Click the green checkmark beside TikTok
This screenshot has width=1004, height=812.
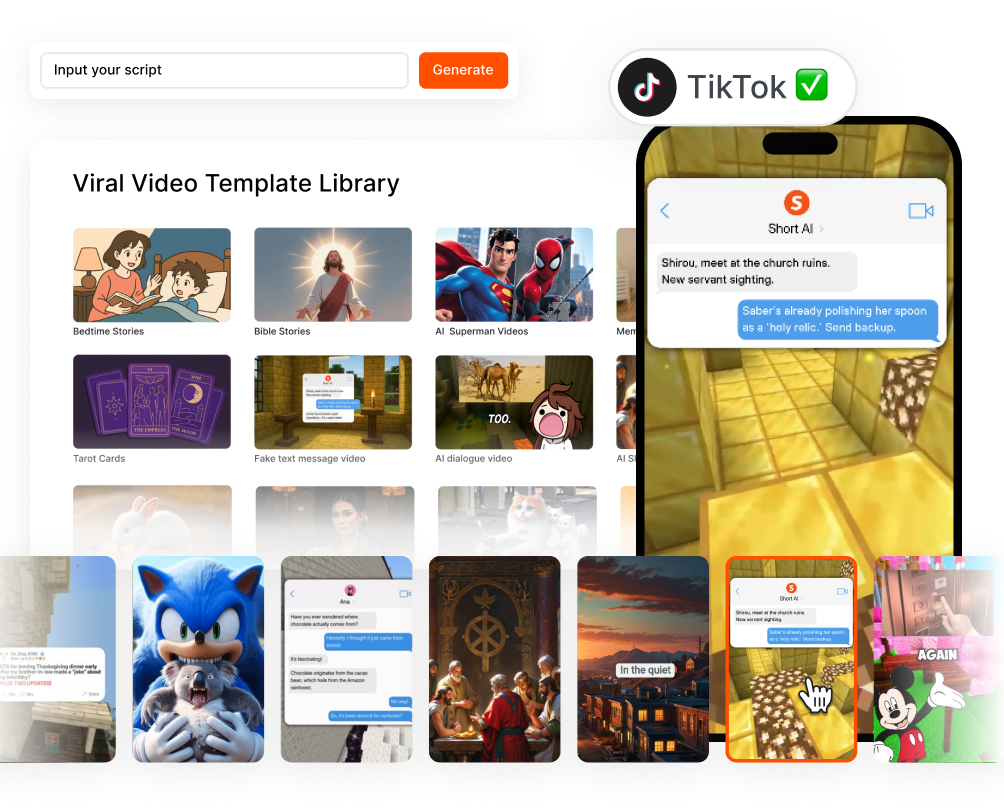811,85
